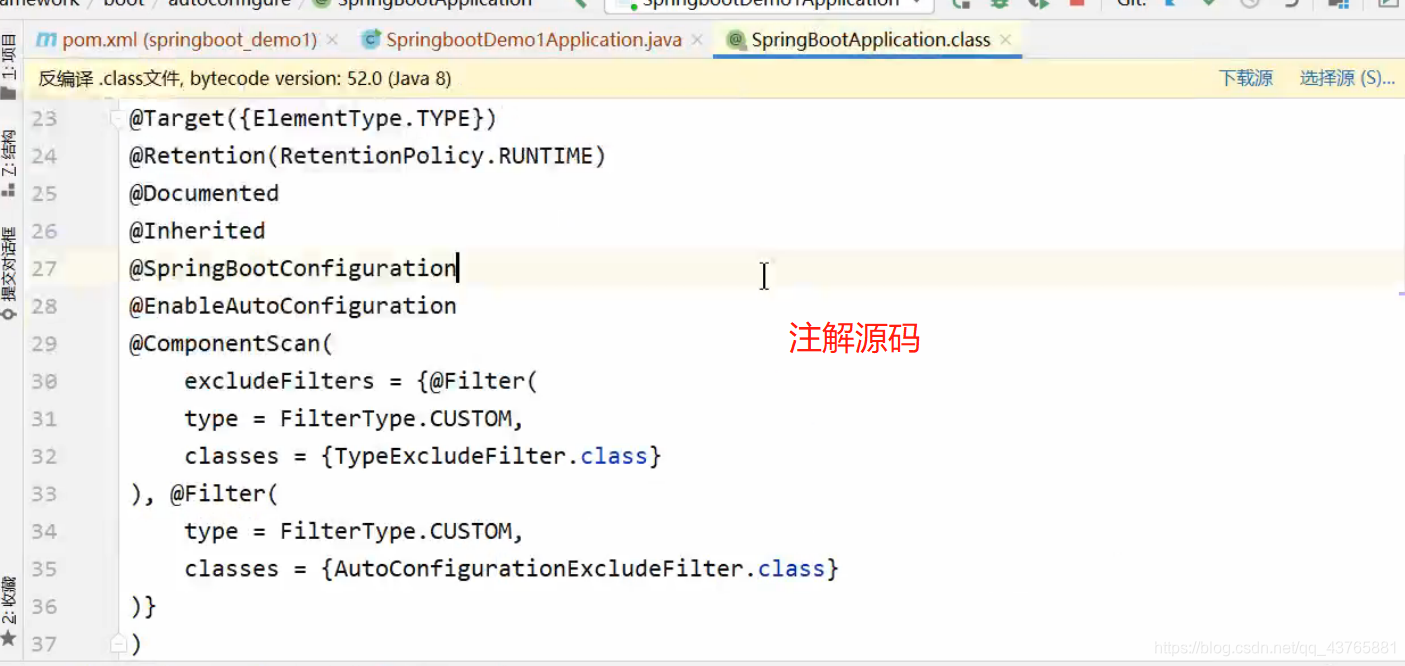Collapse the annotation block at line 23
Image resolution: width=1405 pixels, height=666 pixels.
(x=117, y=119)
